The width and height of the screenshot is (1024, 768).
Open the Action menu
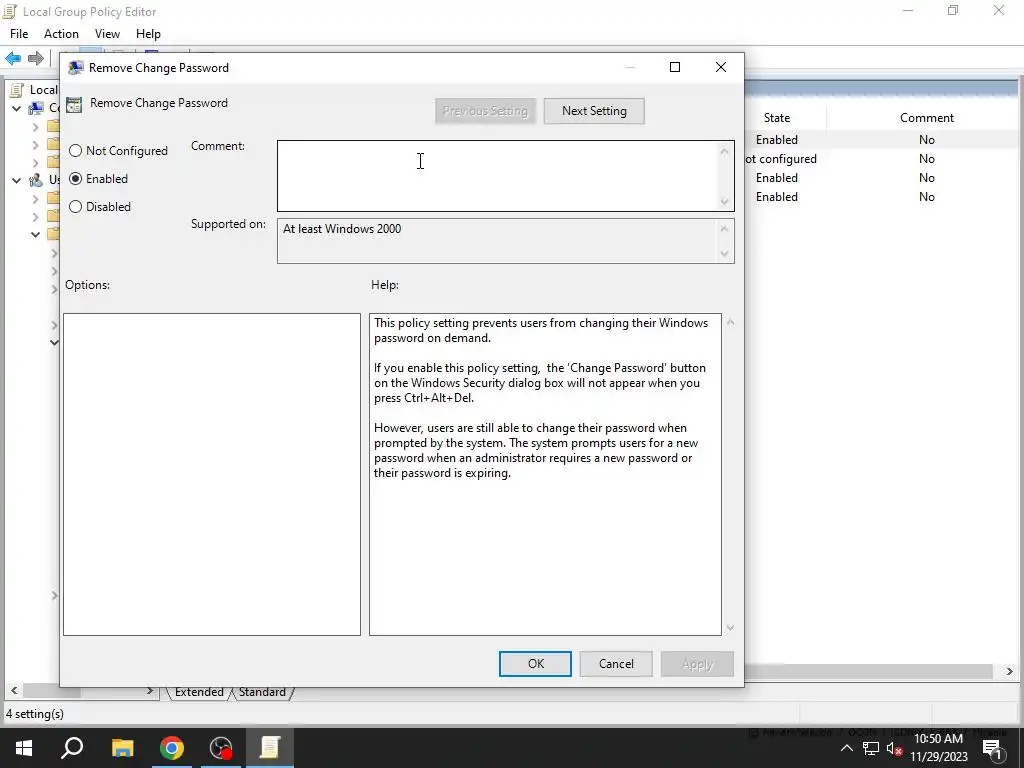pyautogui.click(x=61, y=34)
